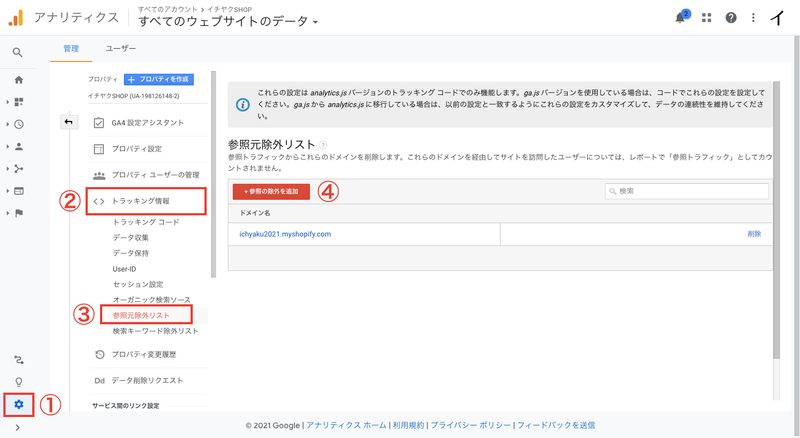The width and height of the screenshot is (800, 438).
Task: Open プライバシー ポリシー footer link
Action: [x=470, y=425]
